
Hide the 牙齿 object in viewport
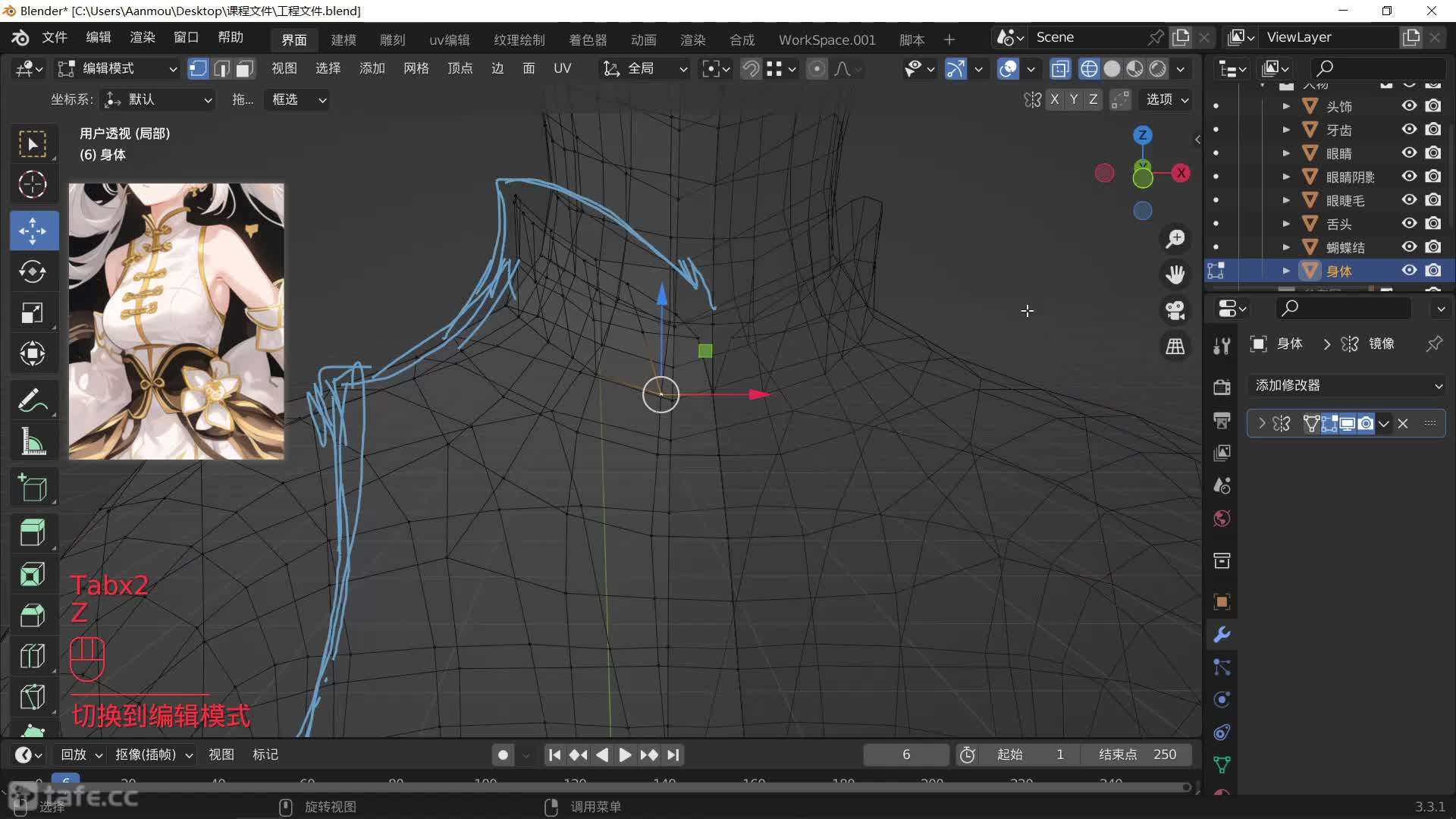coord(1409,130)
